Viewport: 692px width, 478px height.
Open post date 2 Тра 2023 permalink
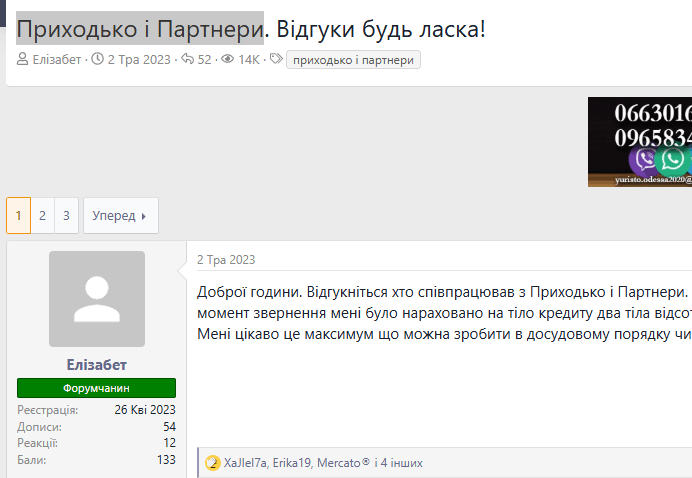coord(226,260)
